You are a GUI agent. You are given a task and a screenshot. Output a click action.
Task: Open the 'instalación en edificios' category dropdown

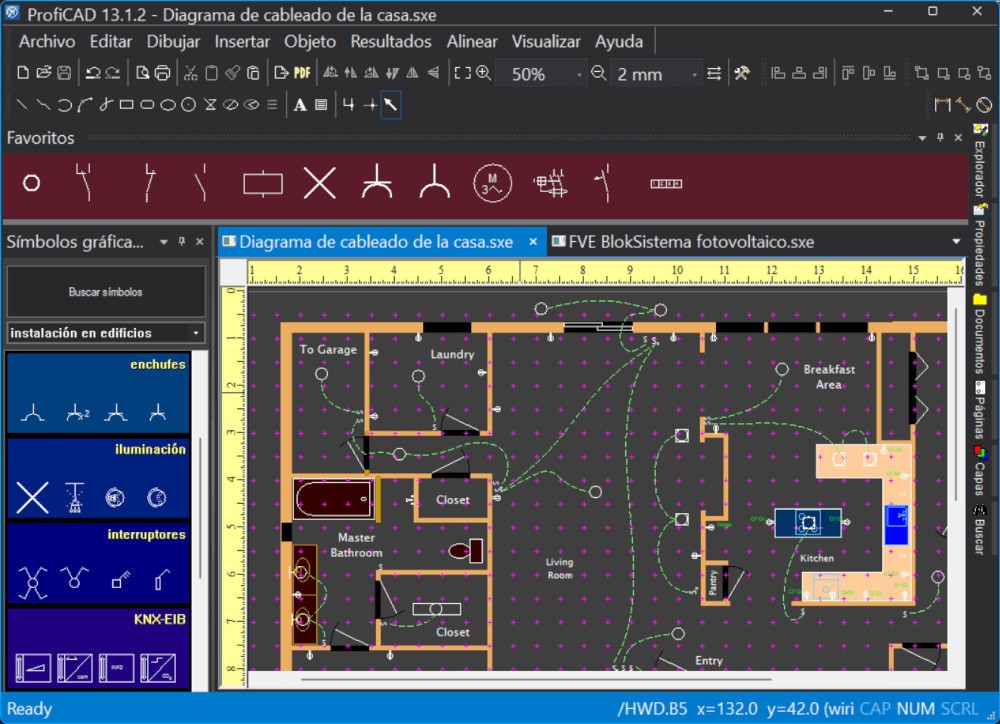pyautogui.click(x=196, y=333)
